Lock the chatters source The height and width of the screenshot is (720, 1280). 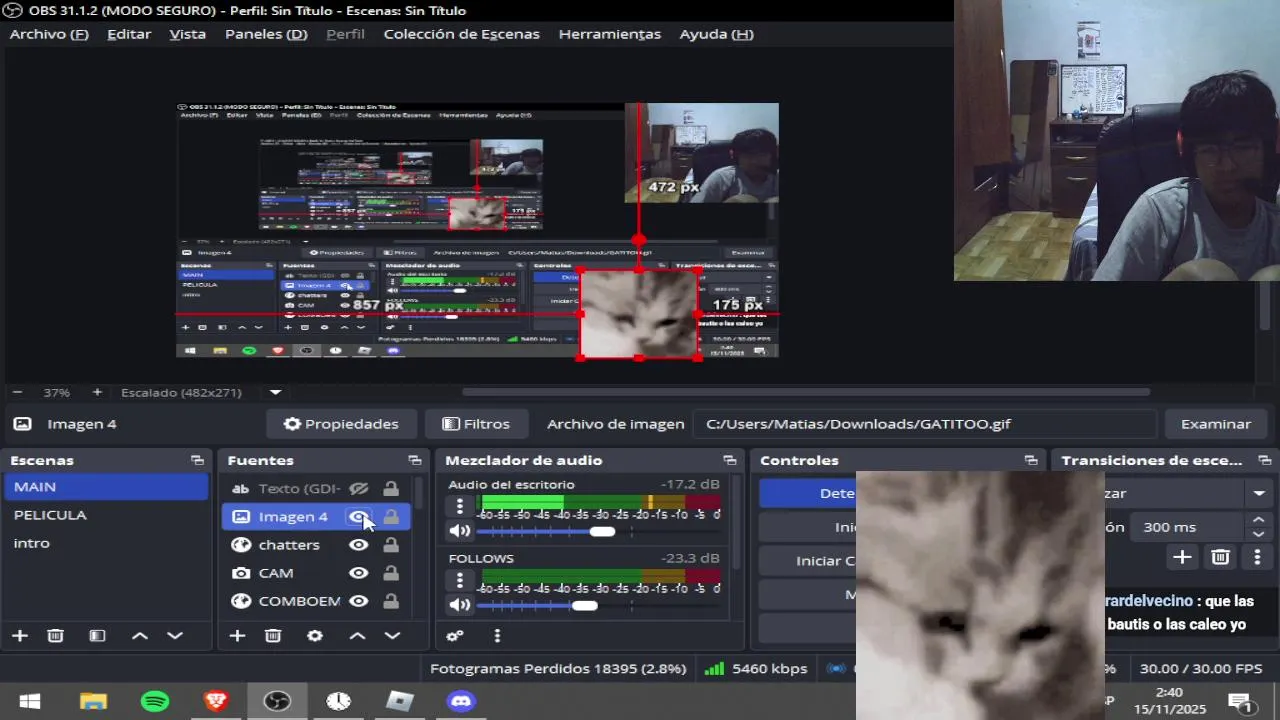(391, 545)
